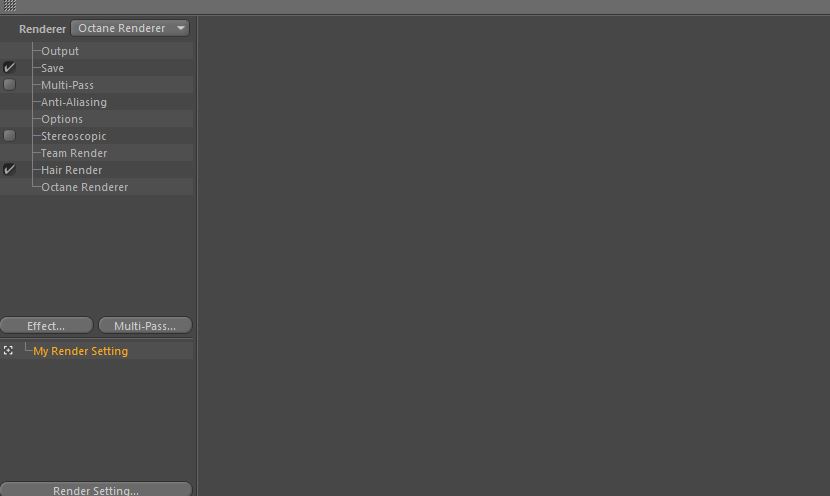Open the Save settings page

52,68
